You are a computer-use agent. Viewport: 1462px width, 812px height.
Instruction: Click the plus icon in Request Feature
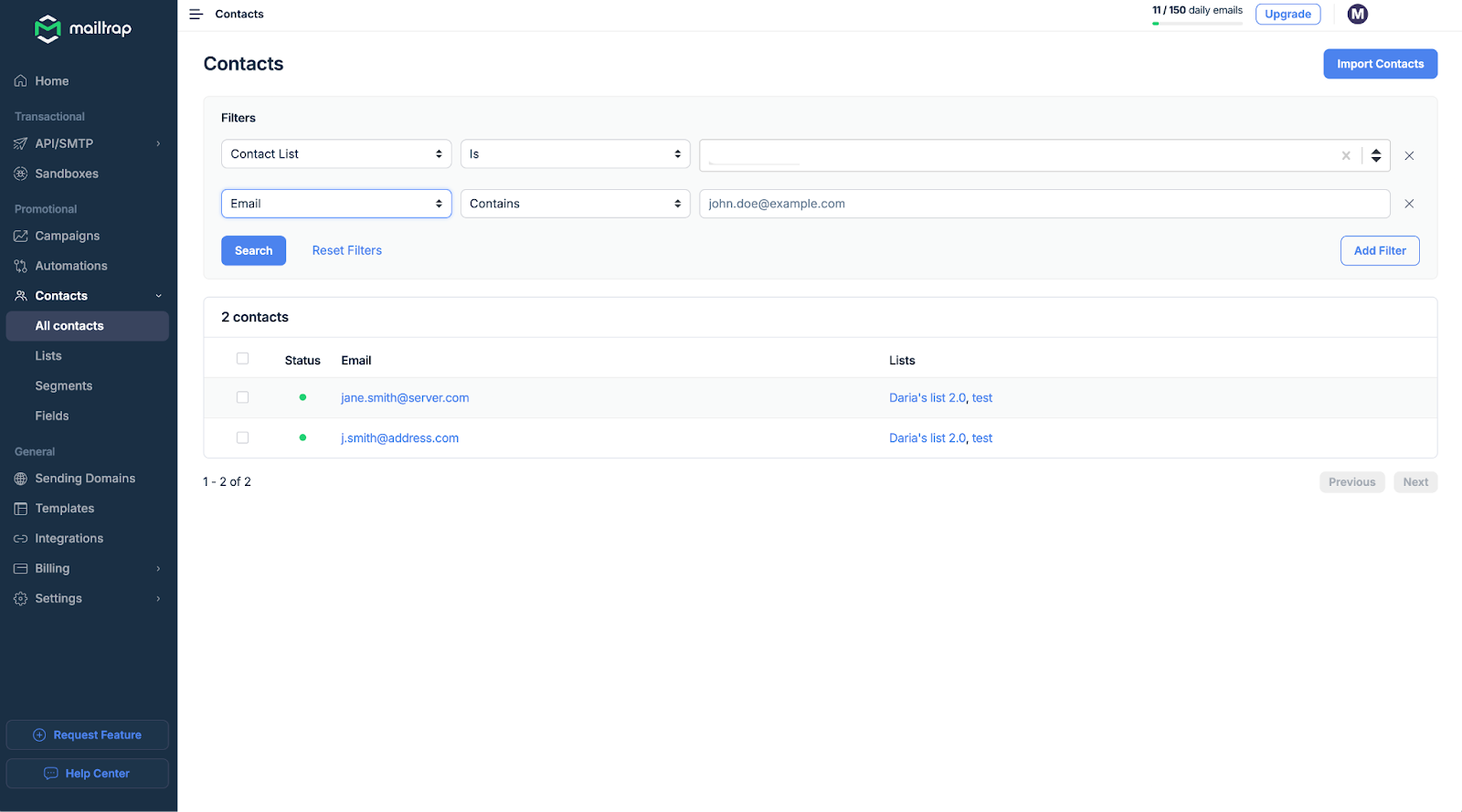pyautogui.click(x=39, y=735)
